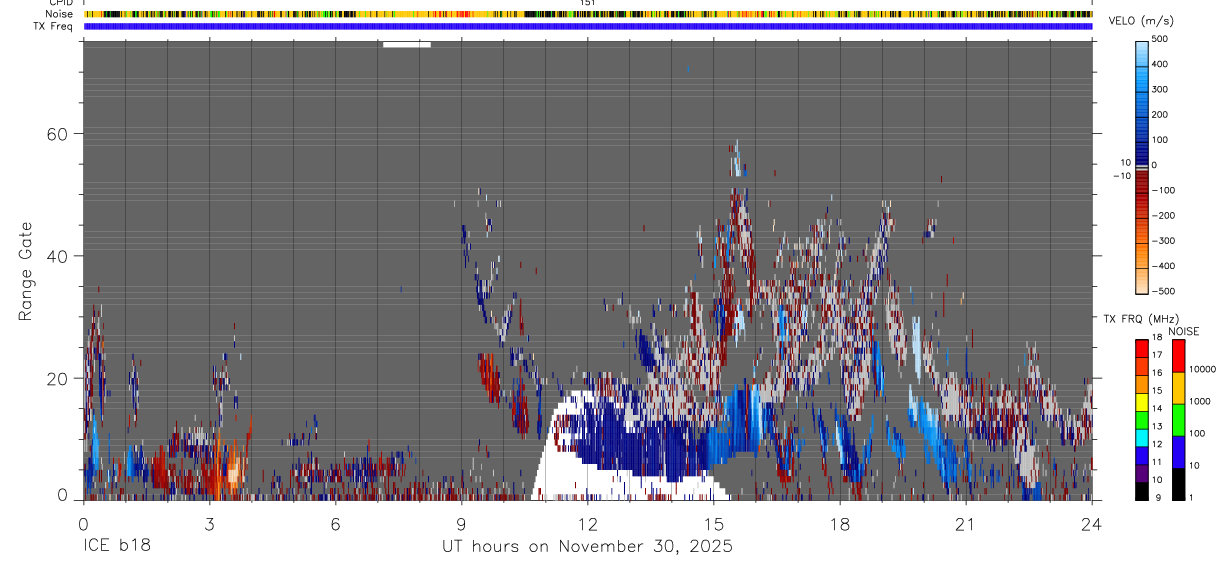The width and height of the screenshot is (1228, 567).
Task: Click the "24" hour tick label
Action: pos(1092,523)
